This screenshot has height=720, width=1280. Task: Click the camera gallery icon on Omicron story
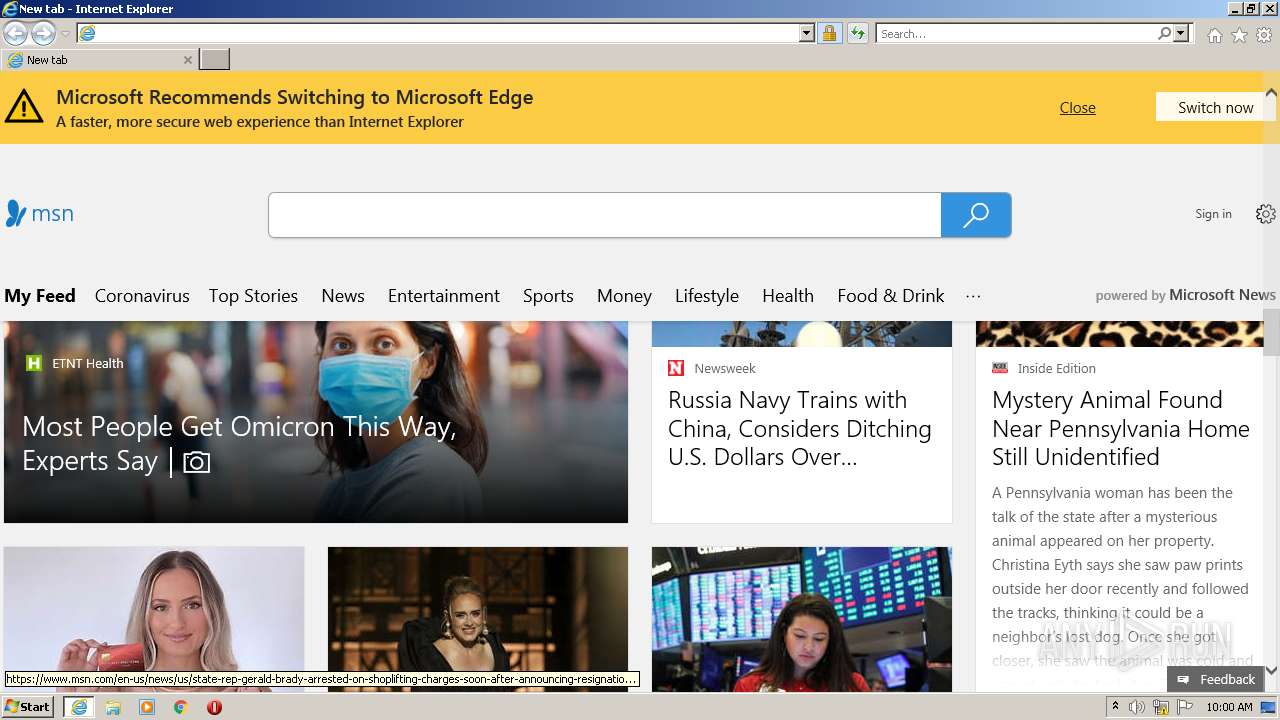coord(197,462)
